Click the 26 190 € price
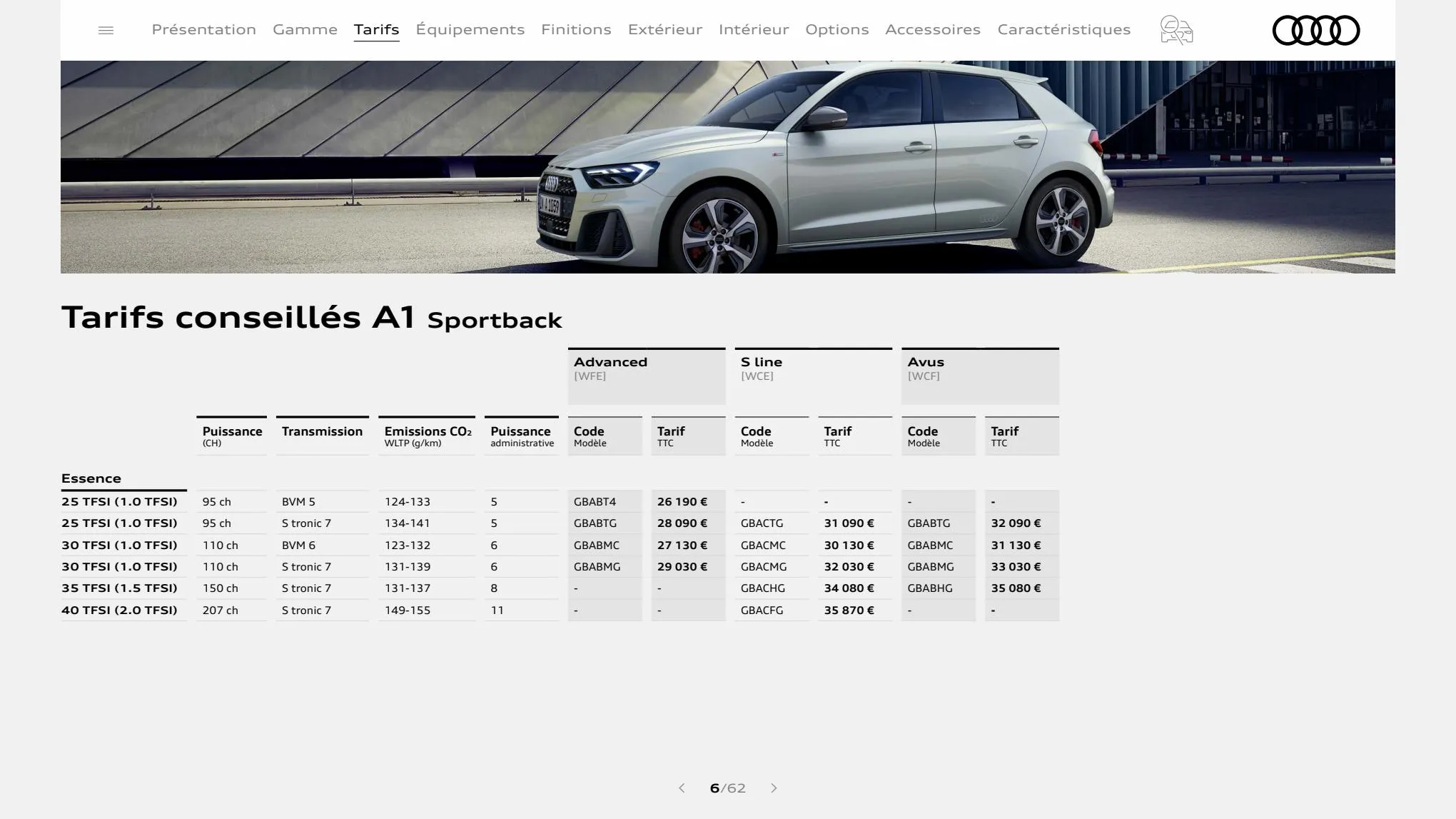The width and height of the screenshot is (1456, 819). [682, 501]
